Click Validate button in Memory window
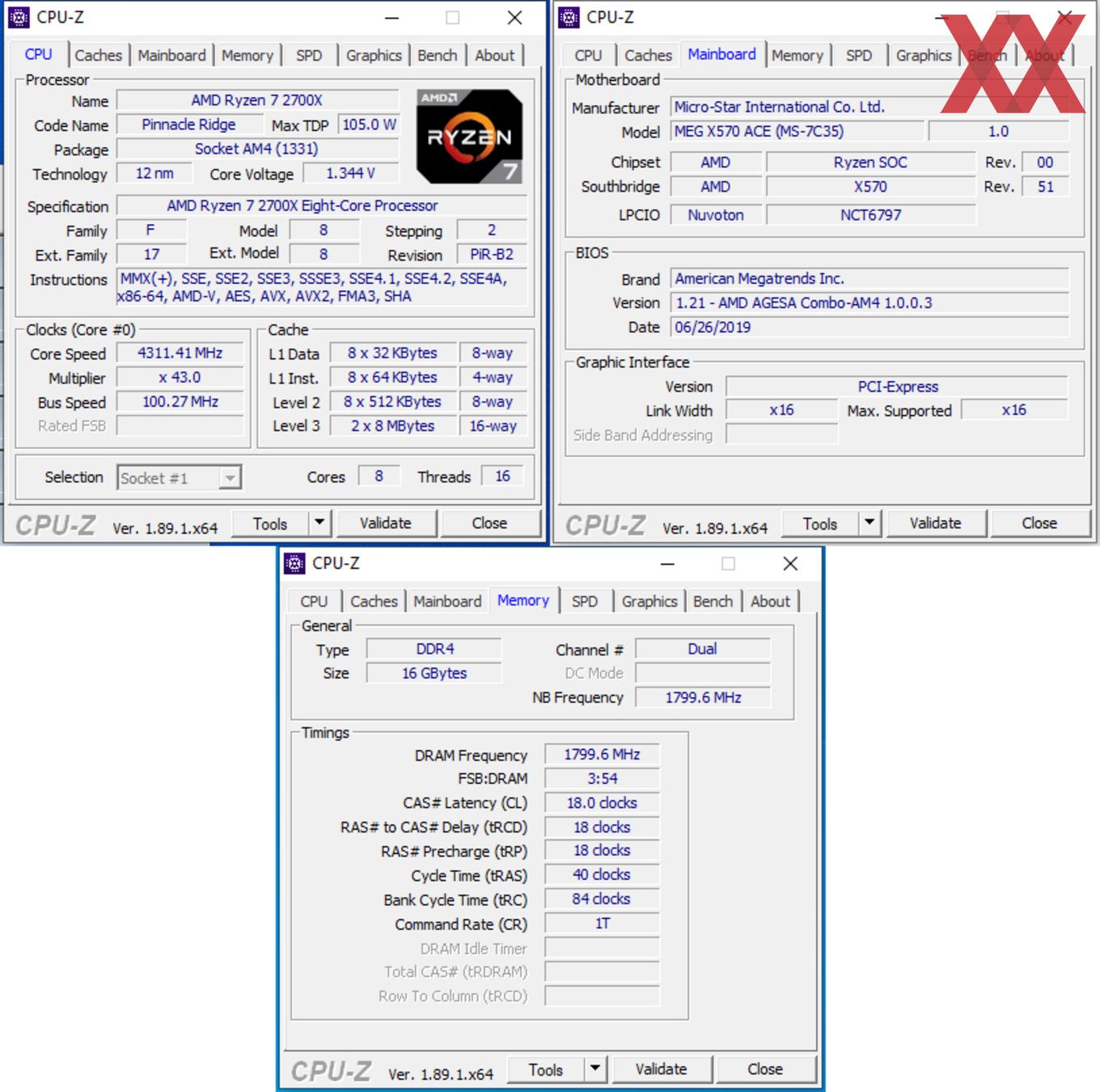1100x1092 pixels. coord(661,1069)
